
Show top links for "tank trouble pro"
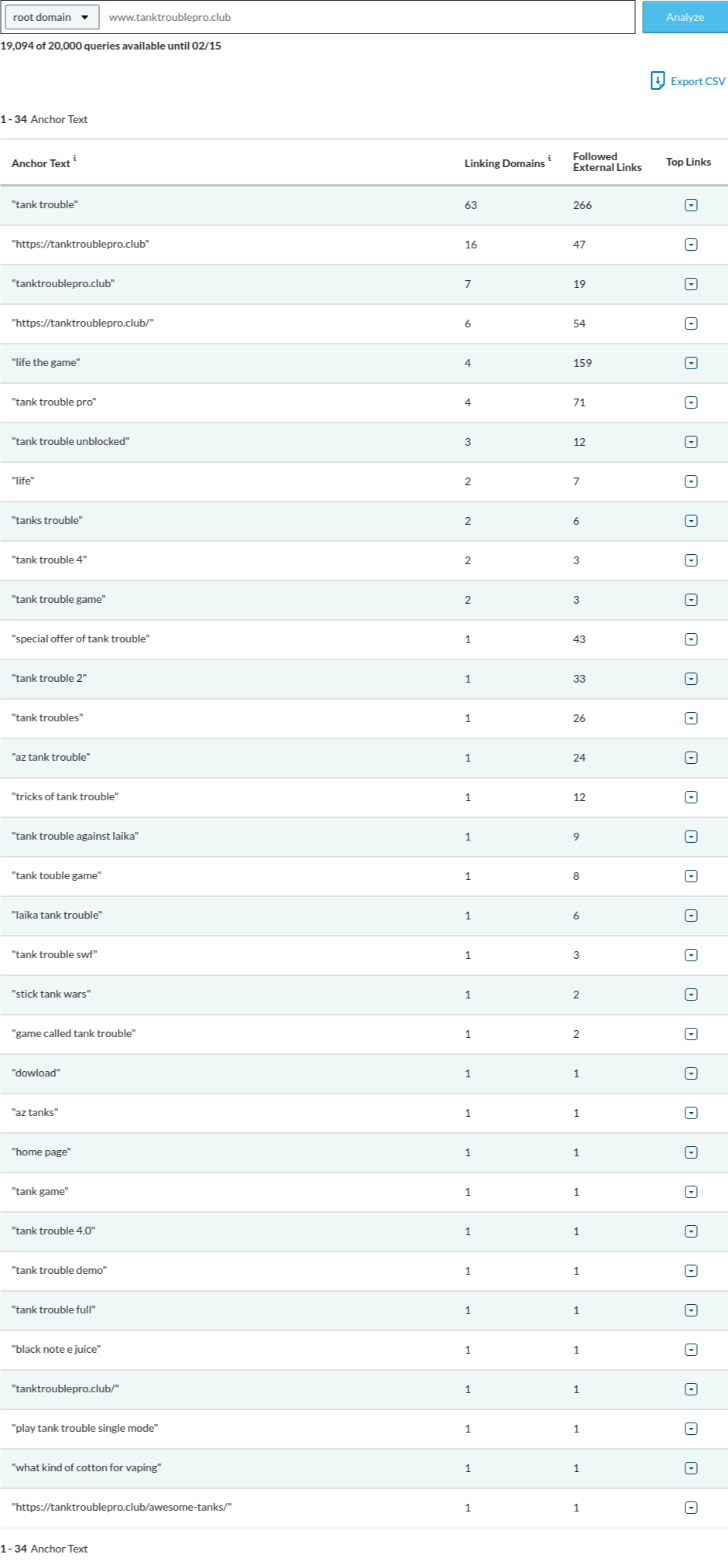692,402
